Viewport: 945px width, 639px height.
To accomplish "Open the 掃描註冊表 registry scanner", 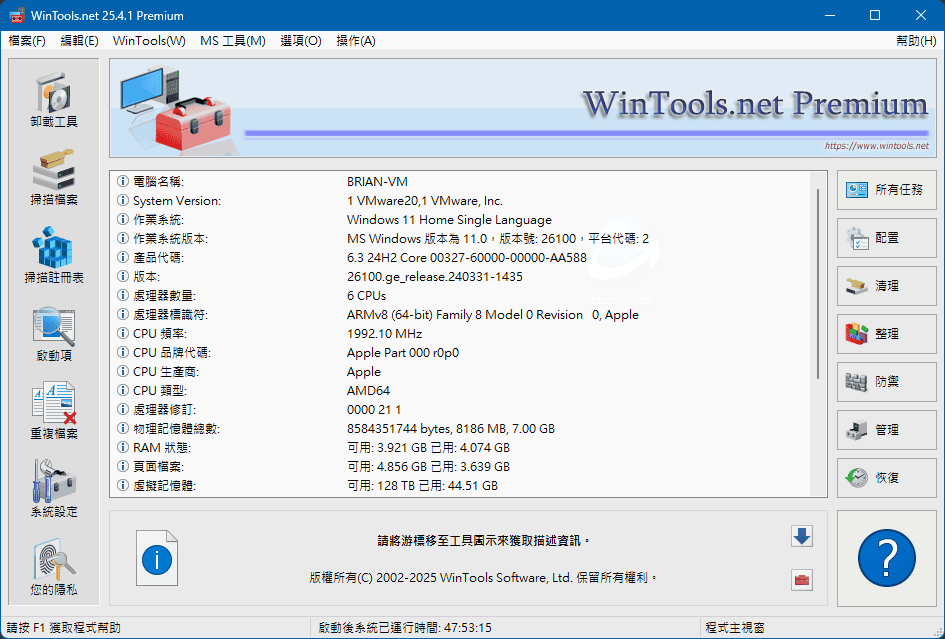I will tap(53, 256).
